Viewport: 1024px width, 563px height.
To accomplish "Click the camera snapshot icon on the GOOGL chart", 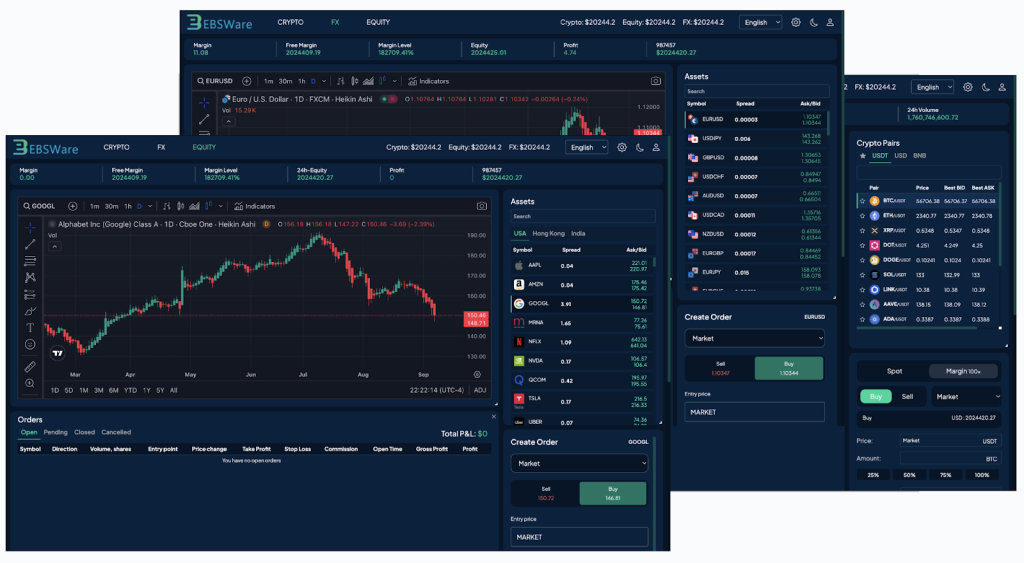I will (481, 206).
